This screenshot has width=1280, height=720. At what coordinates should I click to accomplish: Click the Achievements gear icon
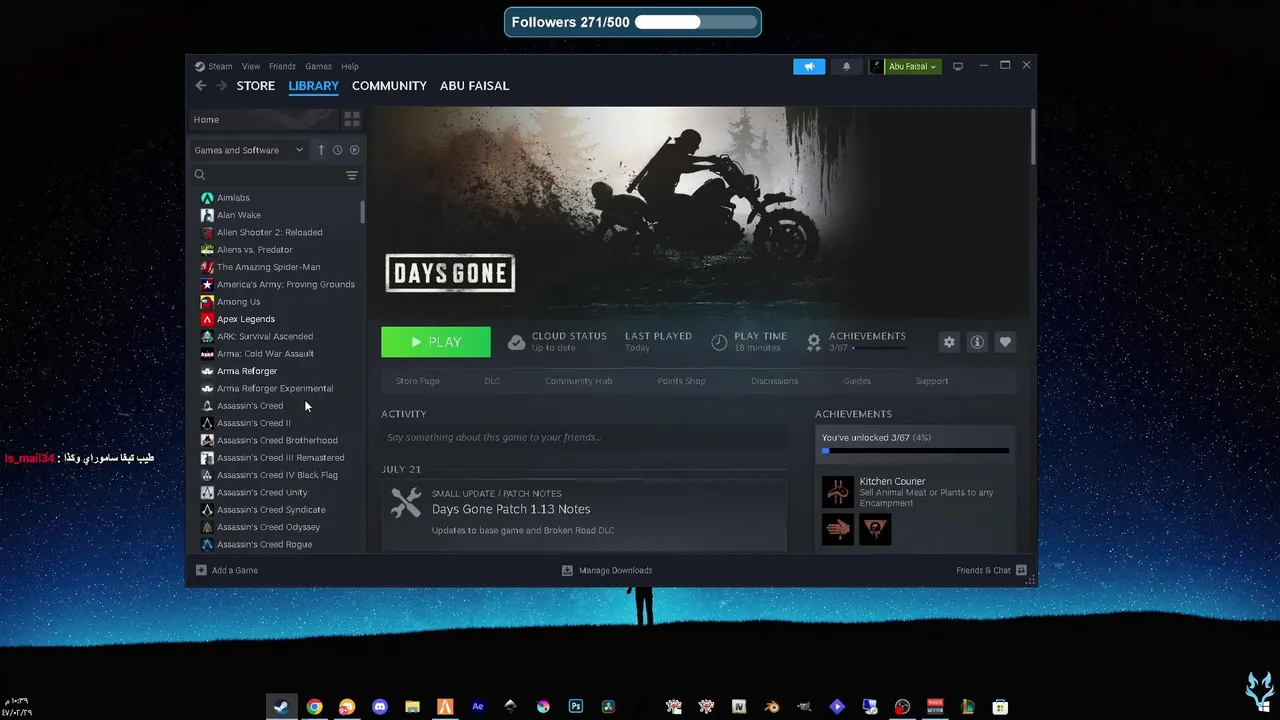pos(814,342)
